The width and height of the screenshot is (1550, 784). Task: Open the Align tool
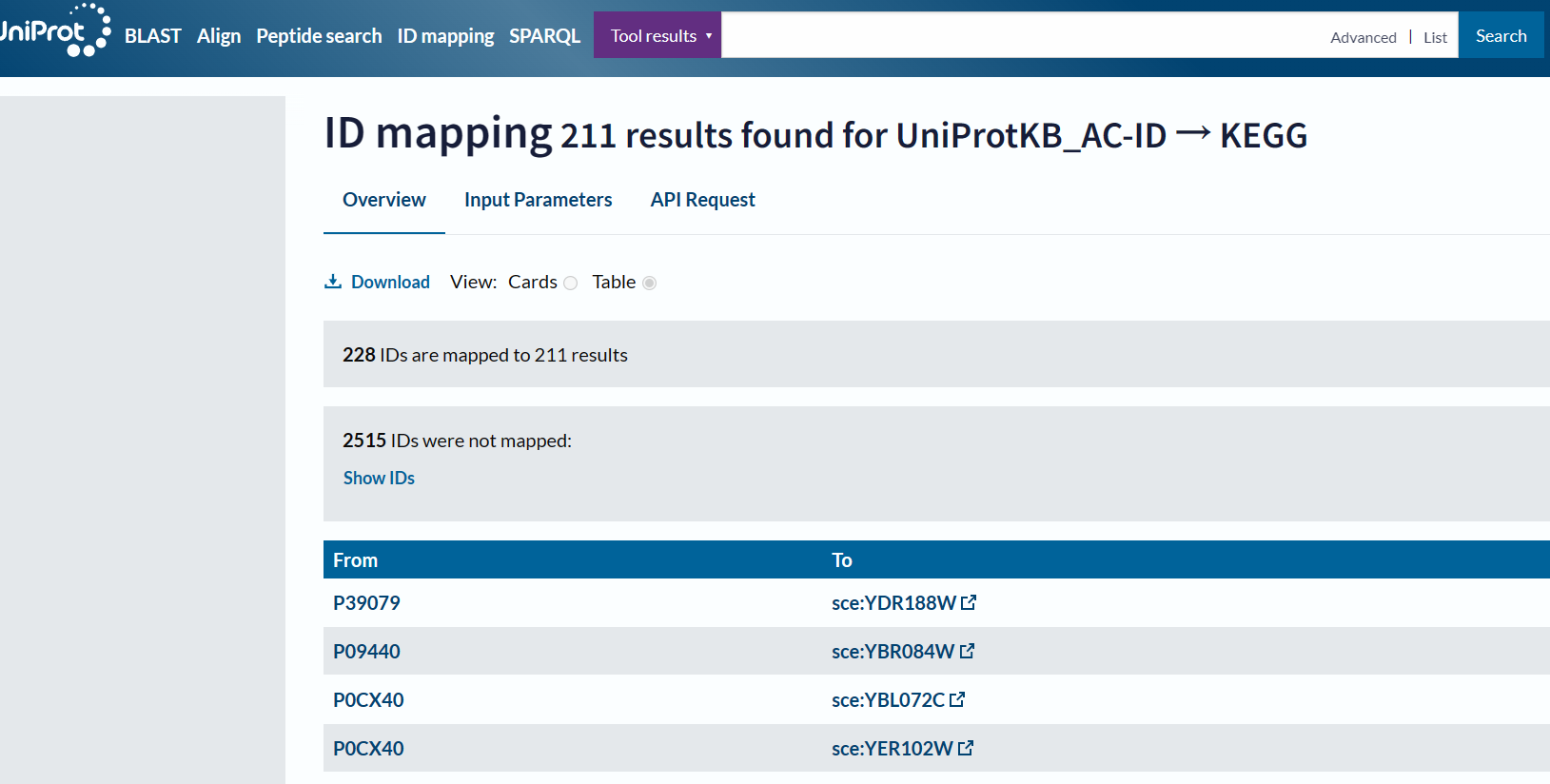219,36
